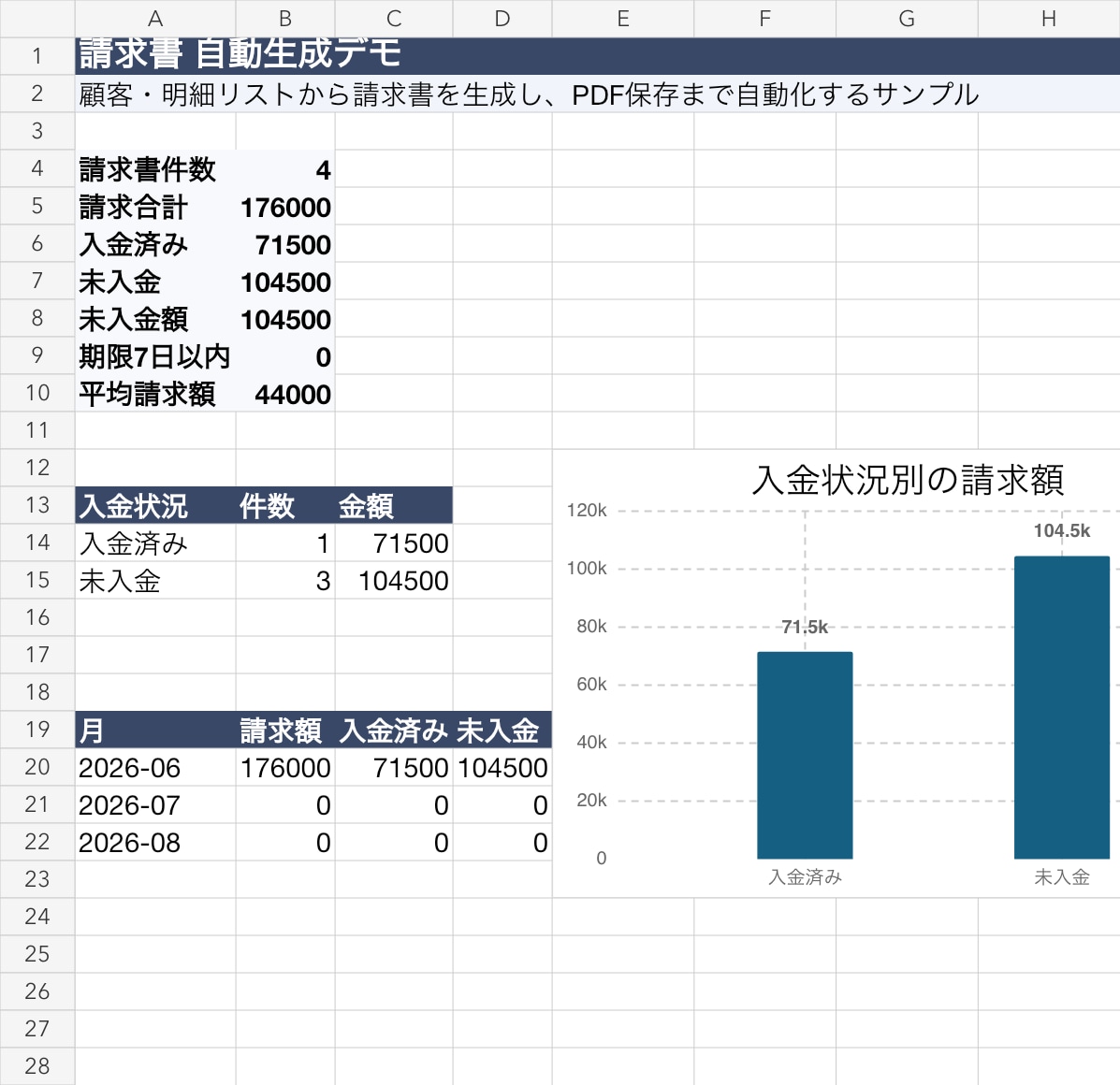Select the "件数" header cell
The image size is (1120, 1085).
pyautogui.click(x=285, y=505)
